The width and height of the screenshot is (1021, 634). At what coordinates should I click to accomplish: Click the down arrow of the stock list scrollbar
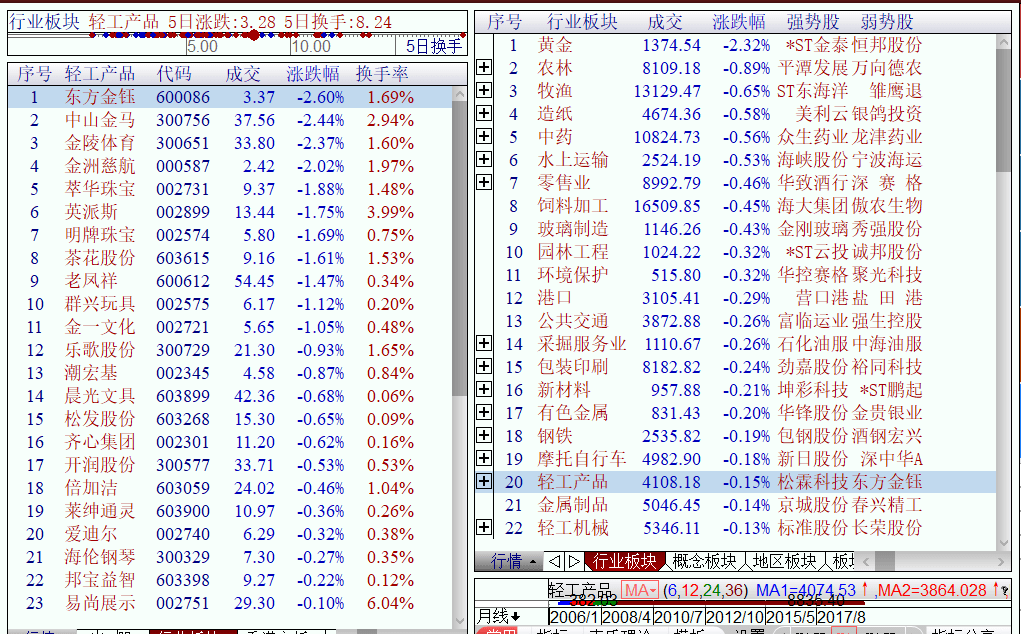tap(460, 622)
